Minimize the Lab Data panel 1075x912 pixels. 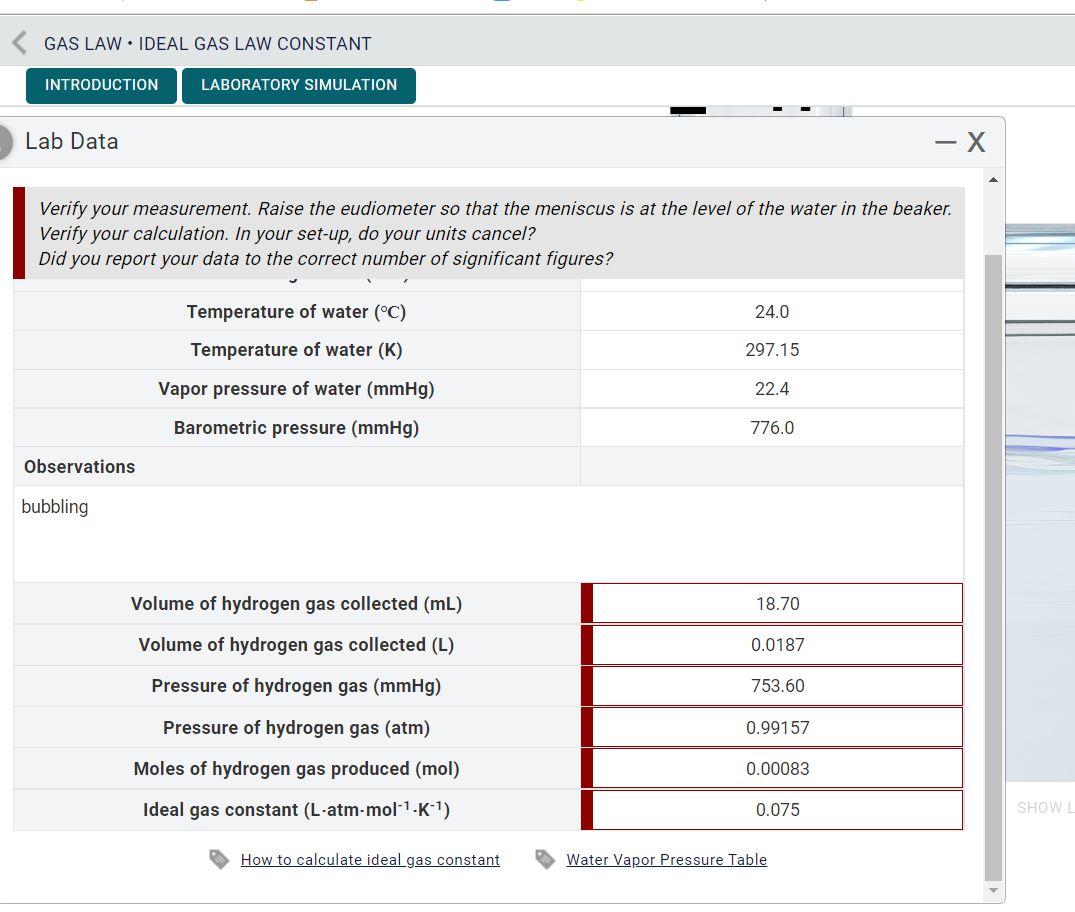[x=944, y=142]
